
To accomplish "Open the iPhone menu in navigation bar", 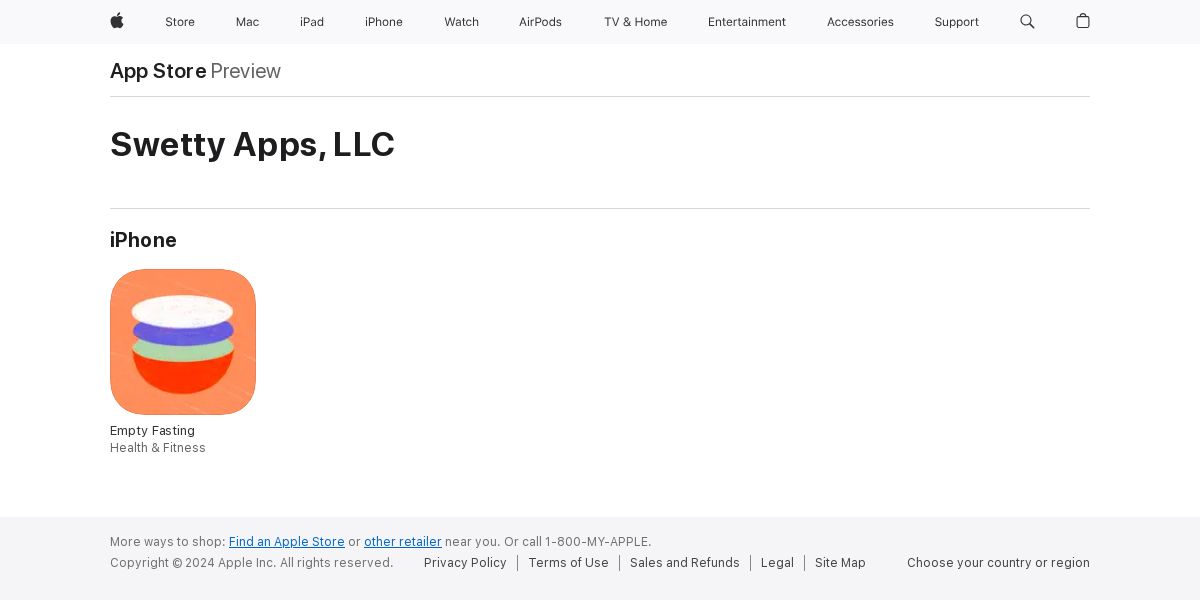I will 384,22.
